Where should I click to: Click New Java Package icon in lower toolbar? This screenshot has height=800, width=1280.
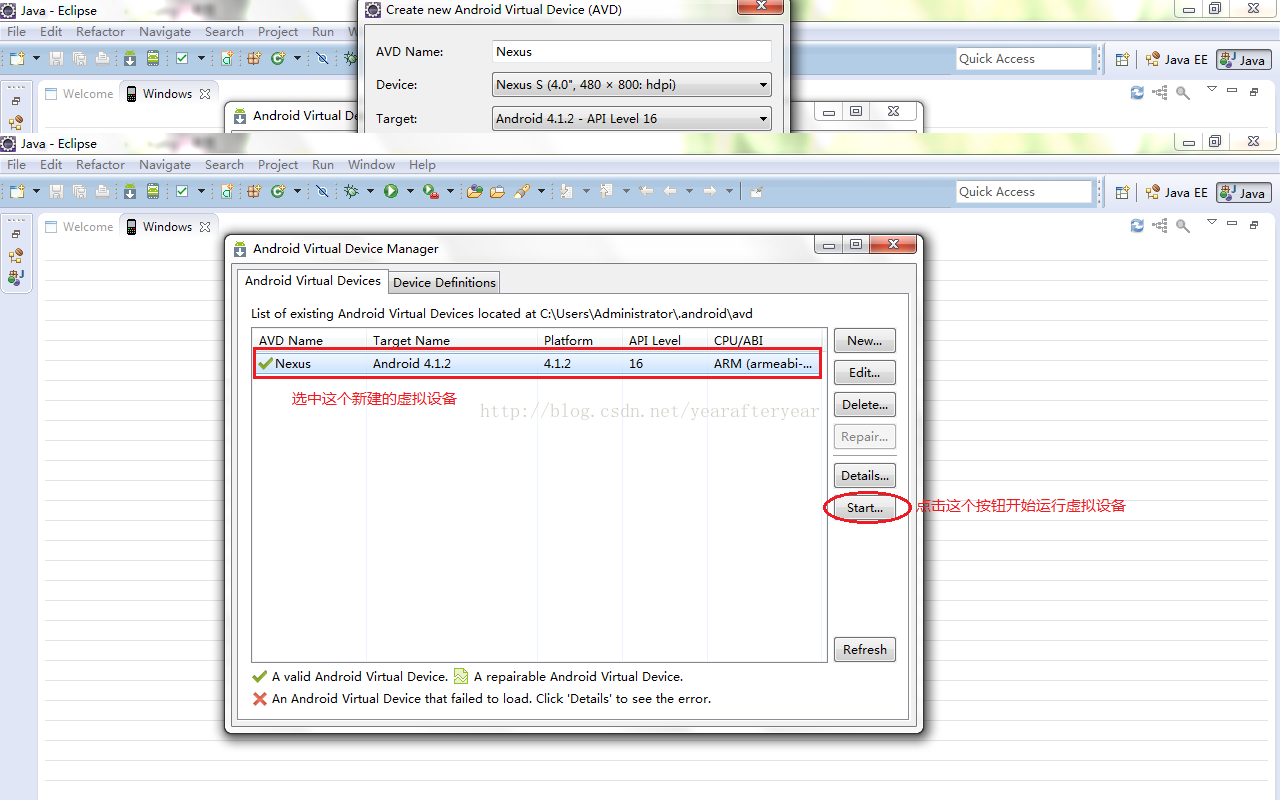tap(254, 191)
